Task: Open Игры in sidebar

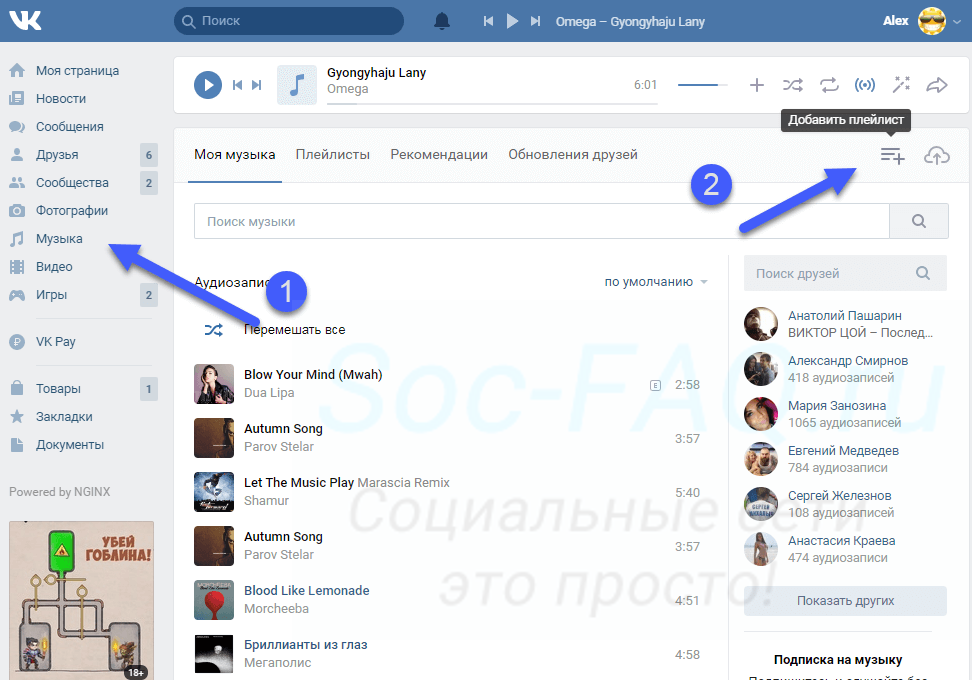Action: 51,294
